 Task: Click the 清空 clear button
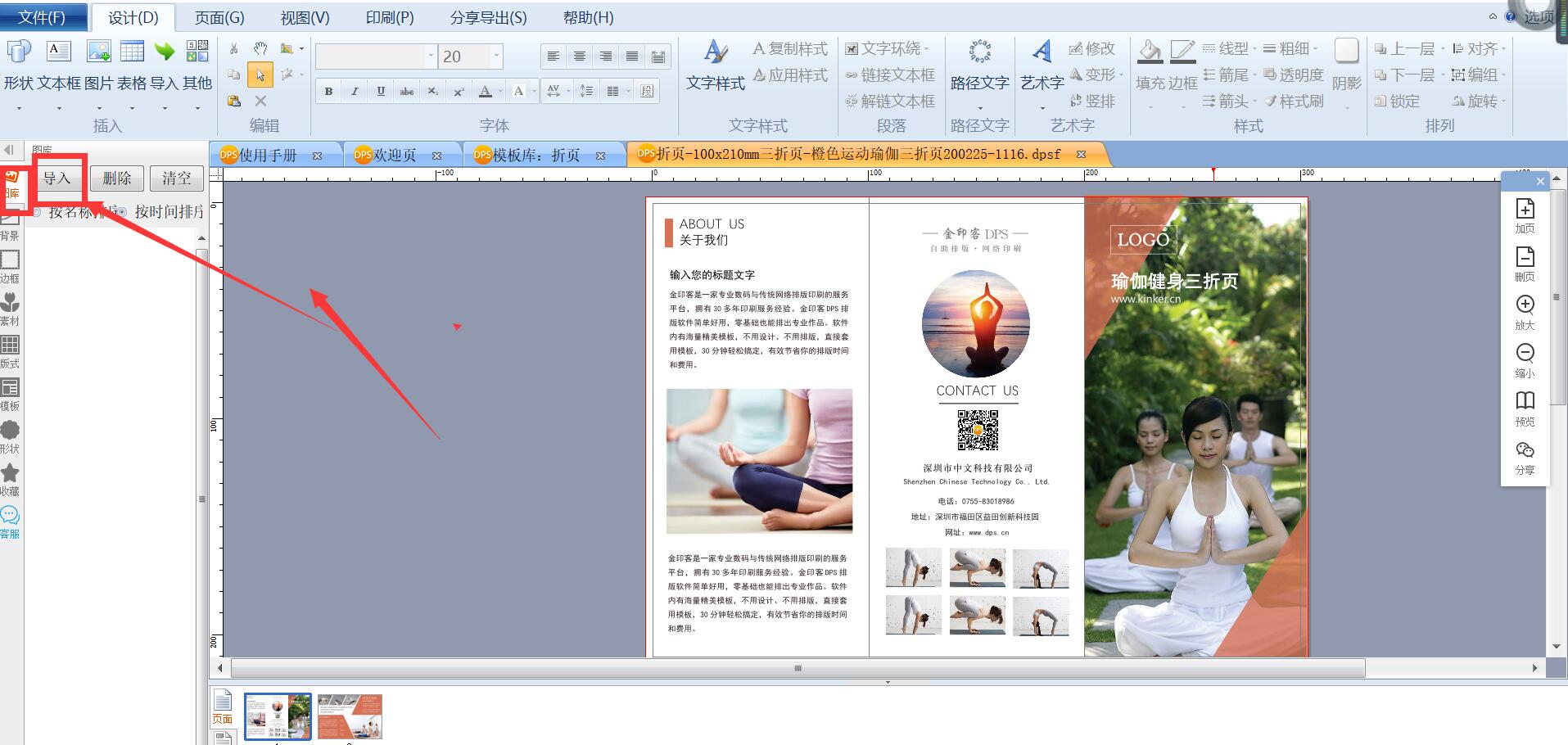[177, 178]
